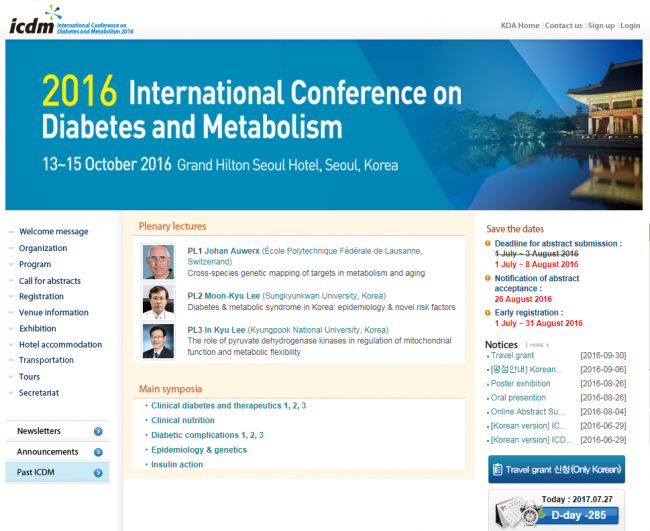
Task: Click the Sign up link
Action: click(x=601, y=25)
